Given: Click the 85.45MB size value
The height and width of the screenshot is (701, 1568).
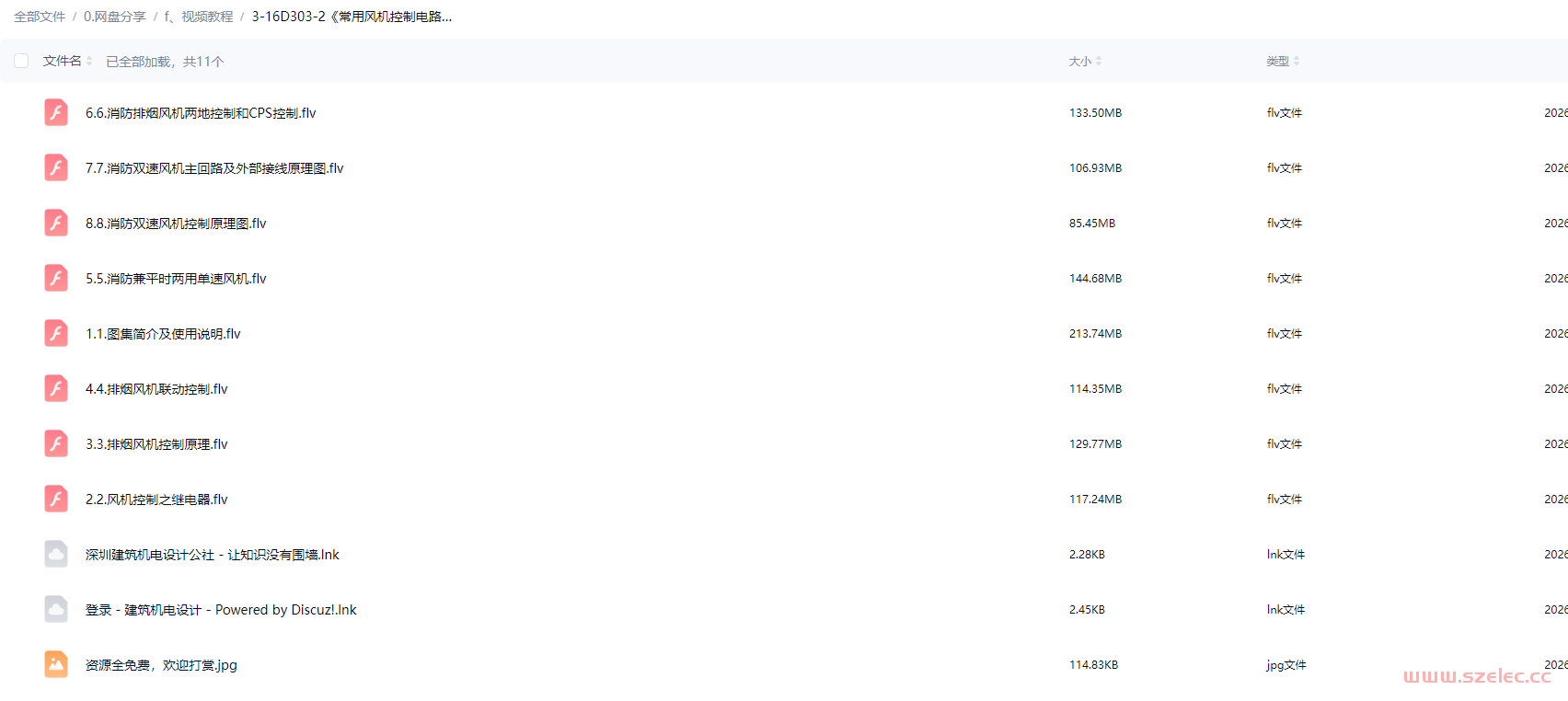Looking at the screenshot, I should [1092, 224].
